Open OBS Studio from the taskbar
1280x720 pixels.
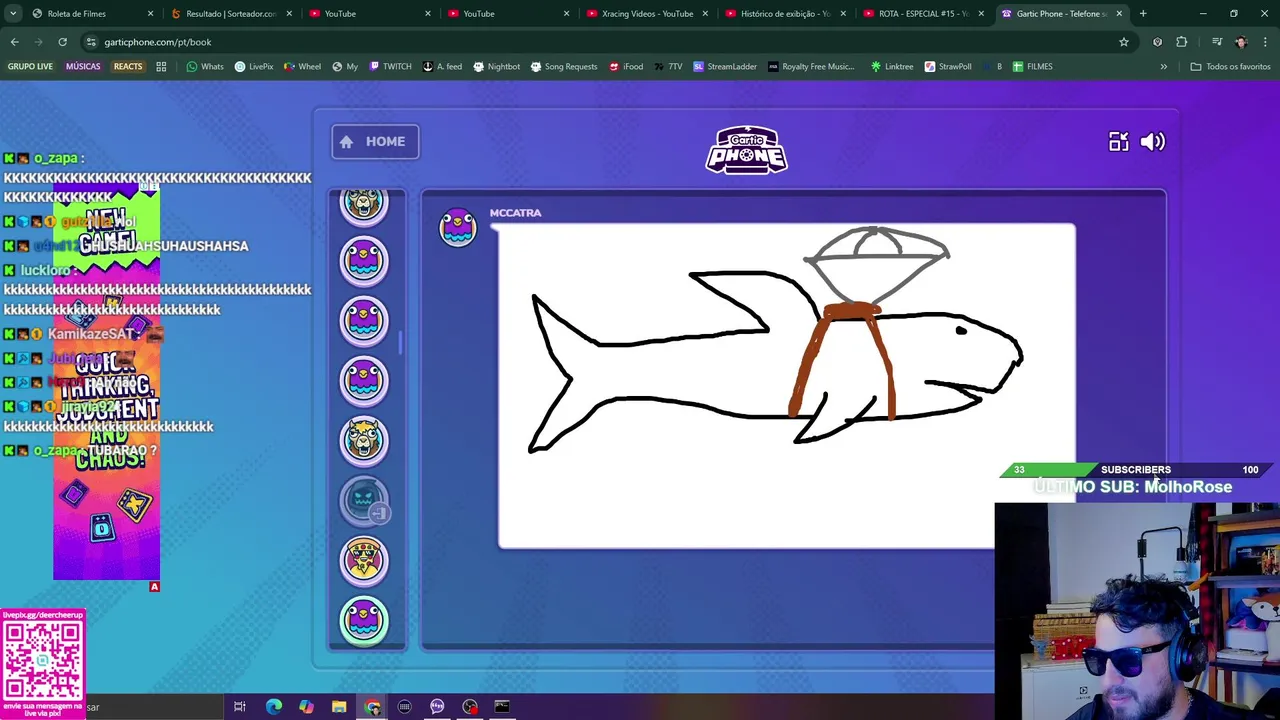click(x=470, y=707)
